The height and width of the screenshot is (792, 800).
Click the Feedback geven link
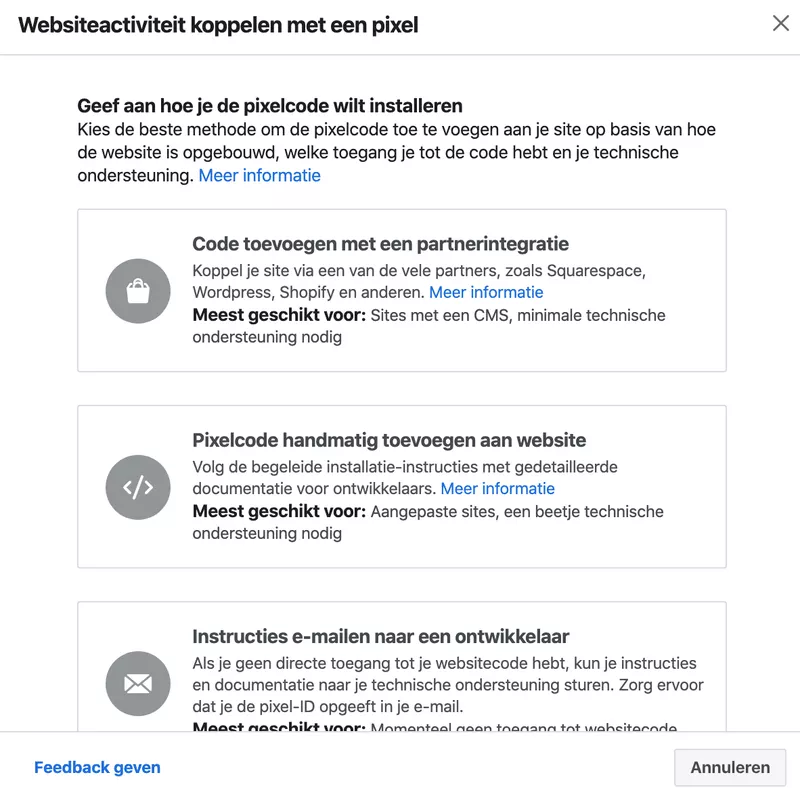pyautogui.click(x=97, y=767)
